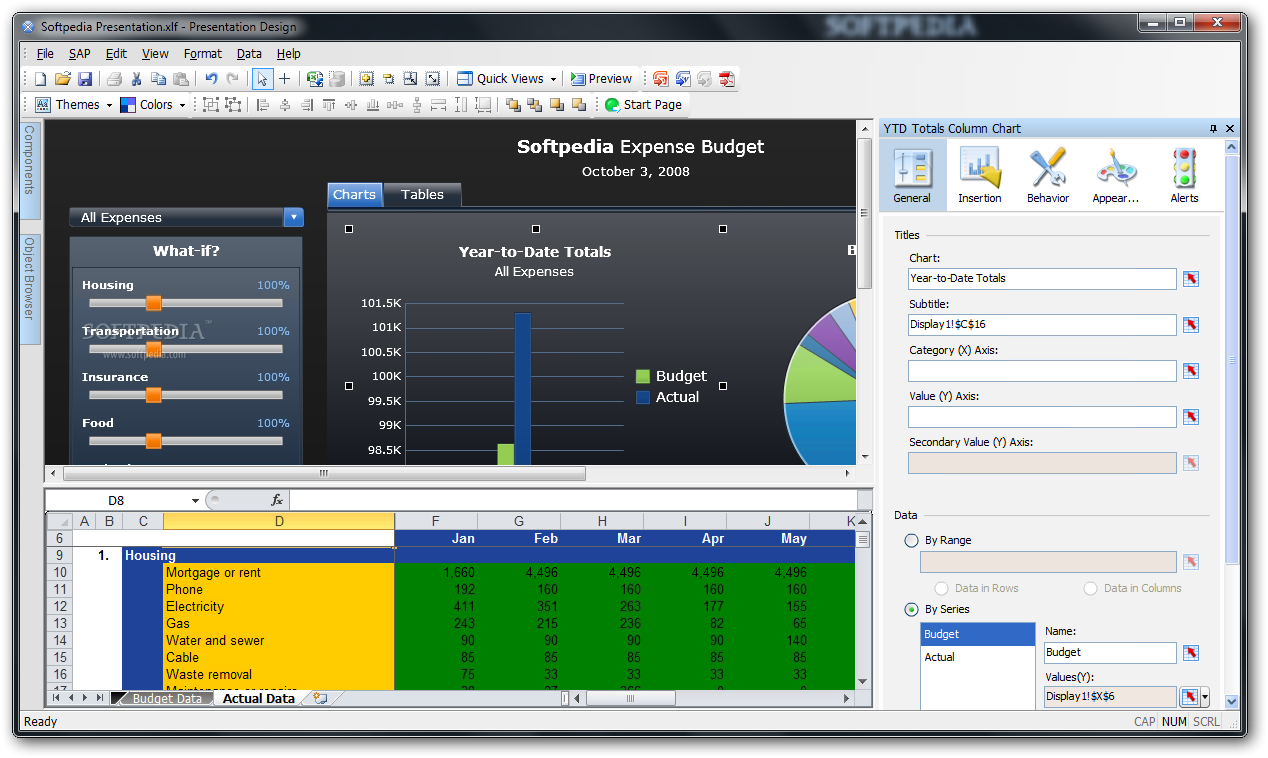Click the Food what-if slider handle
Viewport: 1268px width, 758px height.
[x=153, y=441]
